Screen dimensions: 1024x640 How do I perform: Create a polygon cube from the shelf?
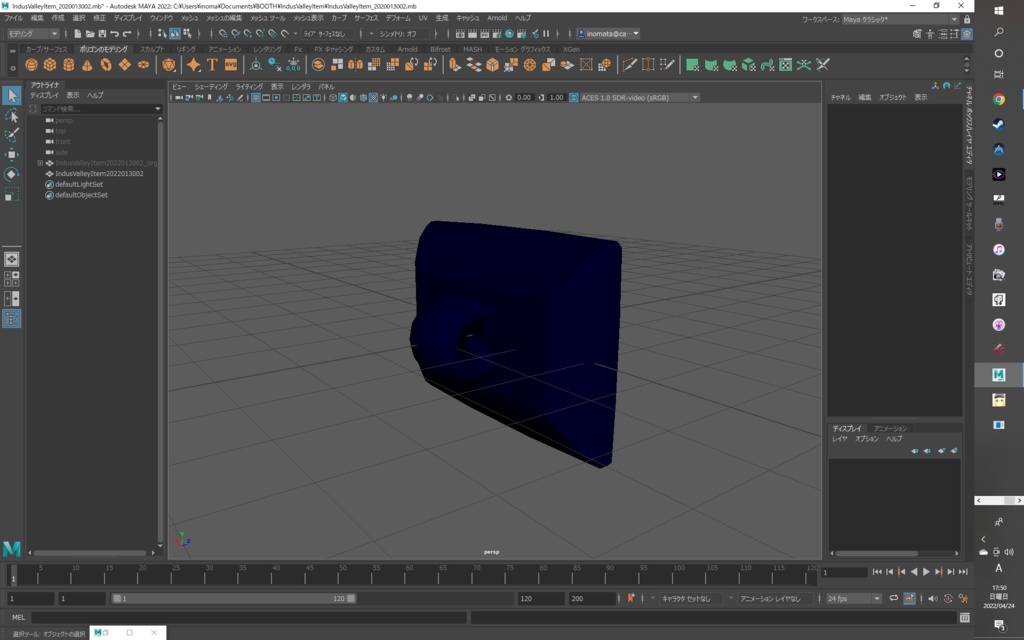click(48, 64)
